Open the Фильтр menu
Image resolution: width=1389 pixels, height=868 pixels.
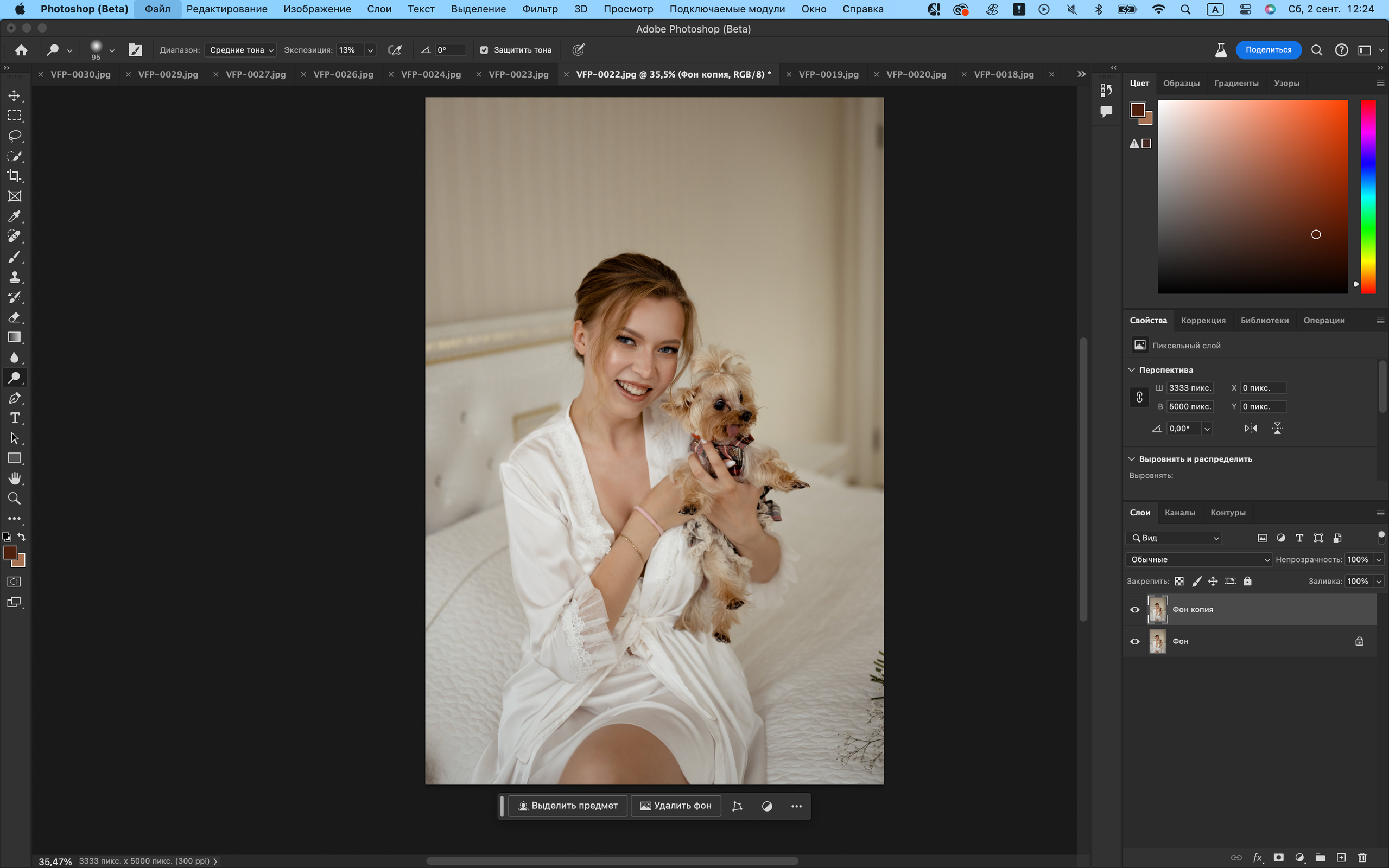(539, 9)
